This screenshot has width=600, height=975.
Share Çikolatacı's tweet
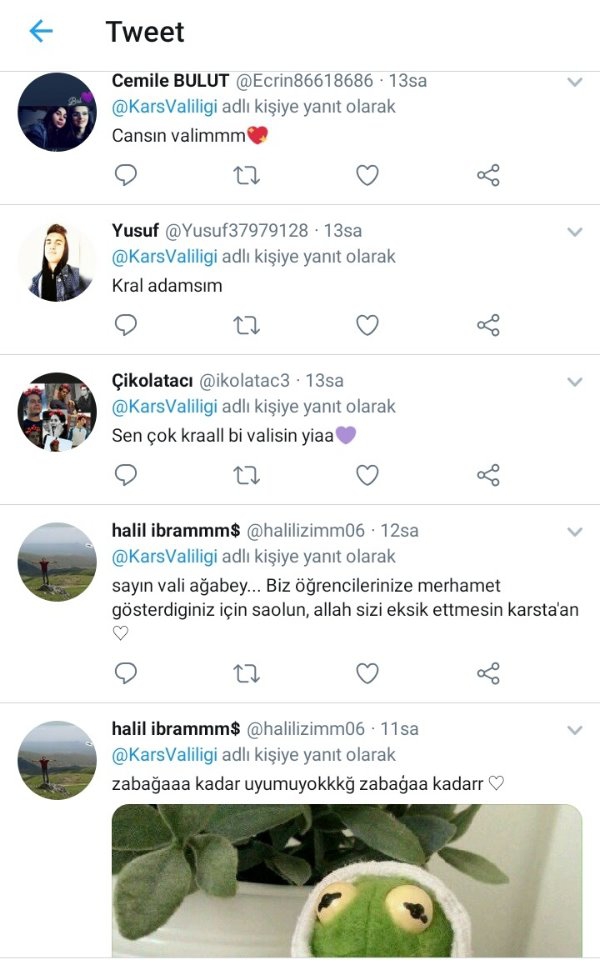tap(488, 475)
